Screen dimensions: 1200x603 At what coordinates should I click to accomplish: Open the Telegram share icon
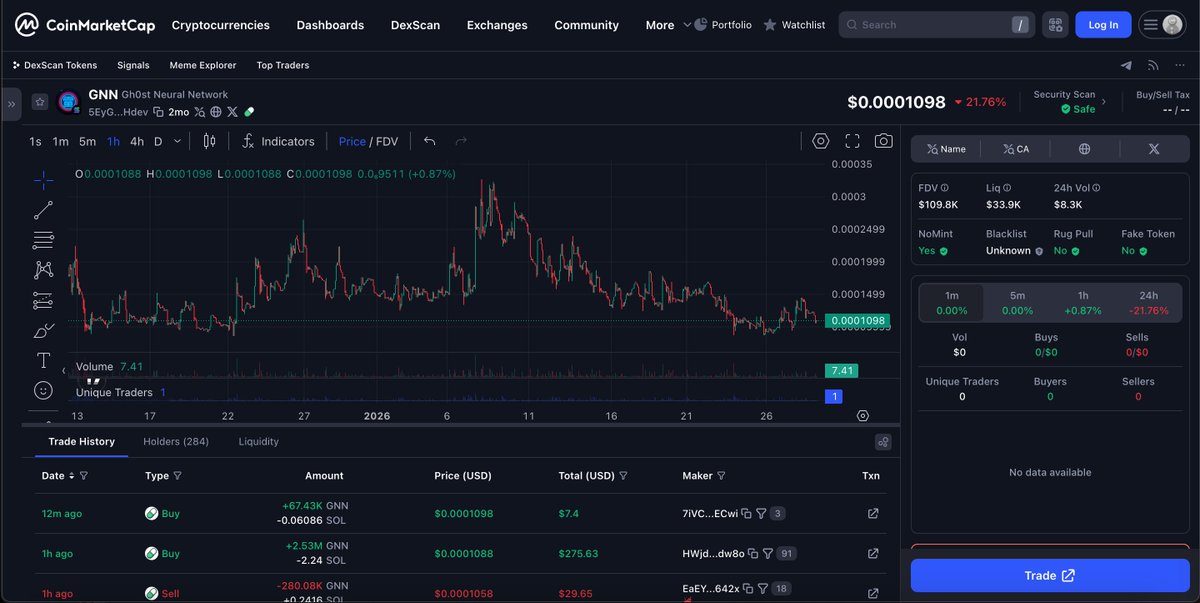[x=1127, y=65]
